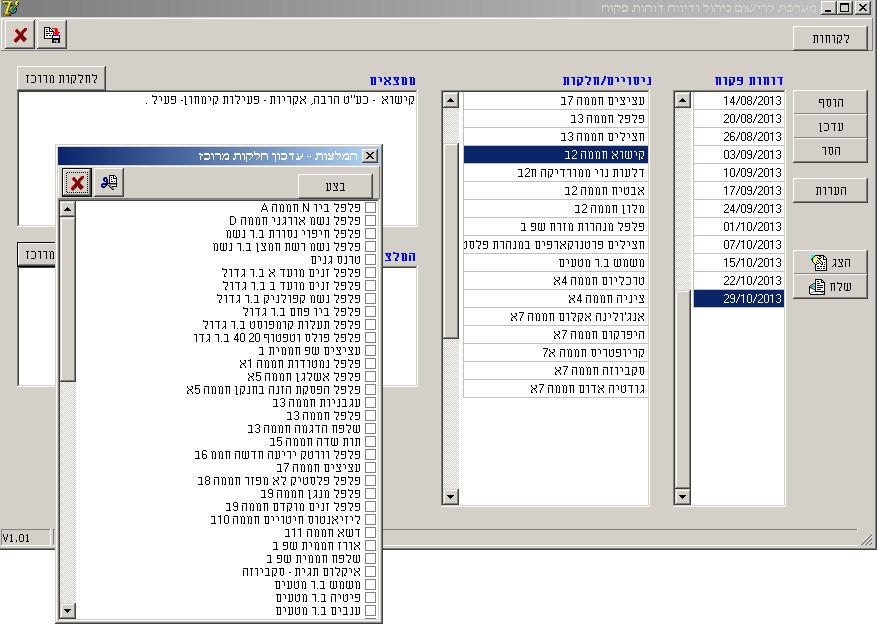The height and width of the screenshot is (627, 877).
Task: Click the הוסף button
Action: (x=831, y=102)
